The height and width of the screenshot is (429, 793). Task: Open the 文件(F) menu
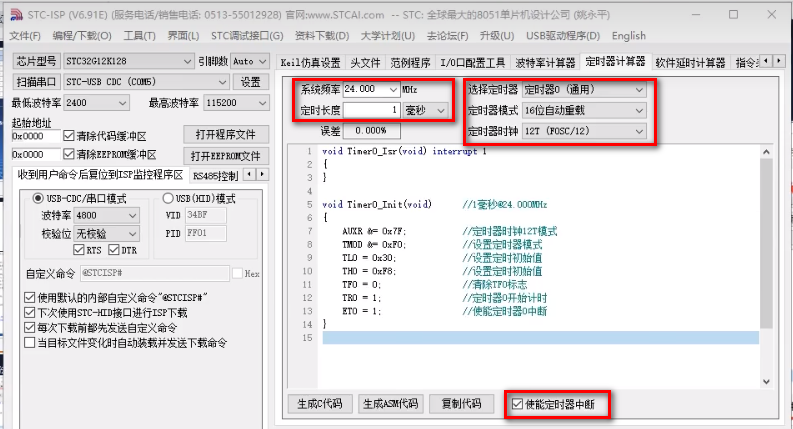click(25, 36)
